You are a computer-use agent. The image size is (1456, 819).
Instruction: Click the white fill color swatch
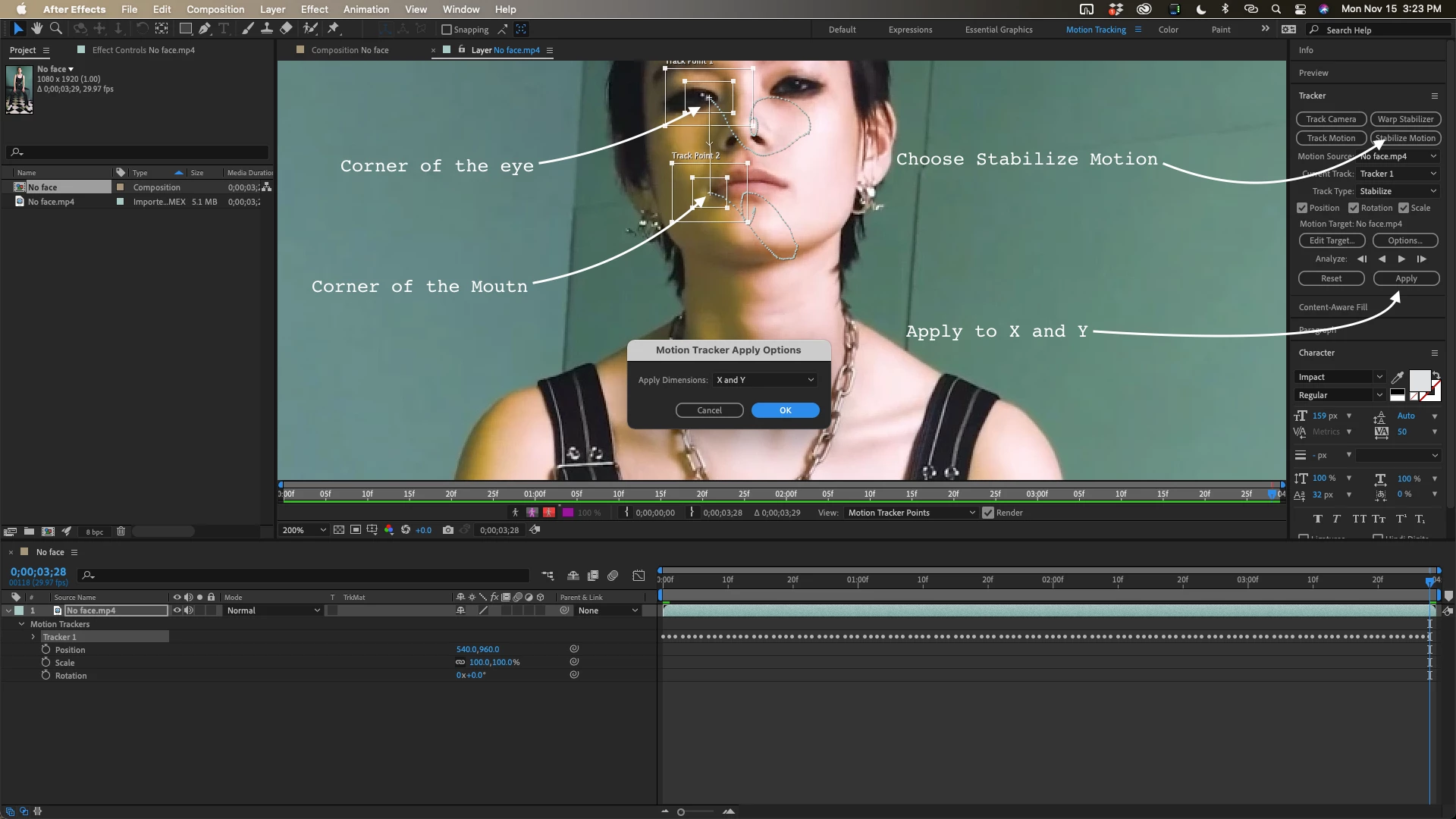pos(1419,380)
